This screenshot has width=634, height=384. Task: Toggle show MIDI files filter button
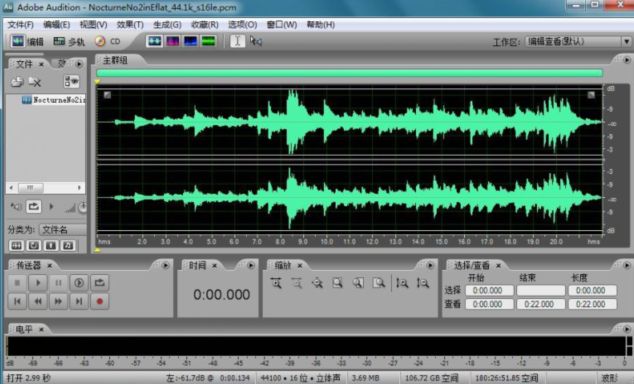point(68,245)
